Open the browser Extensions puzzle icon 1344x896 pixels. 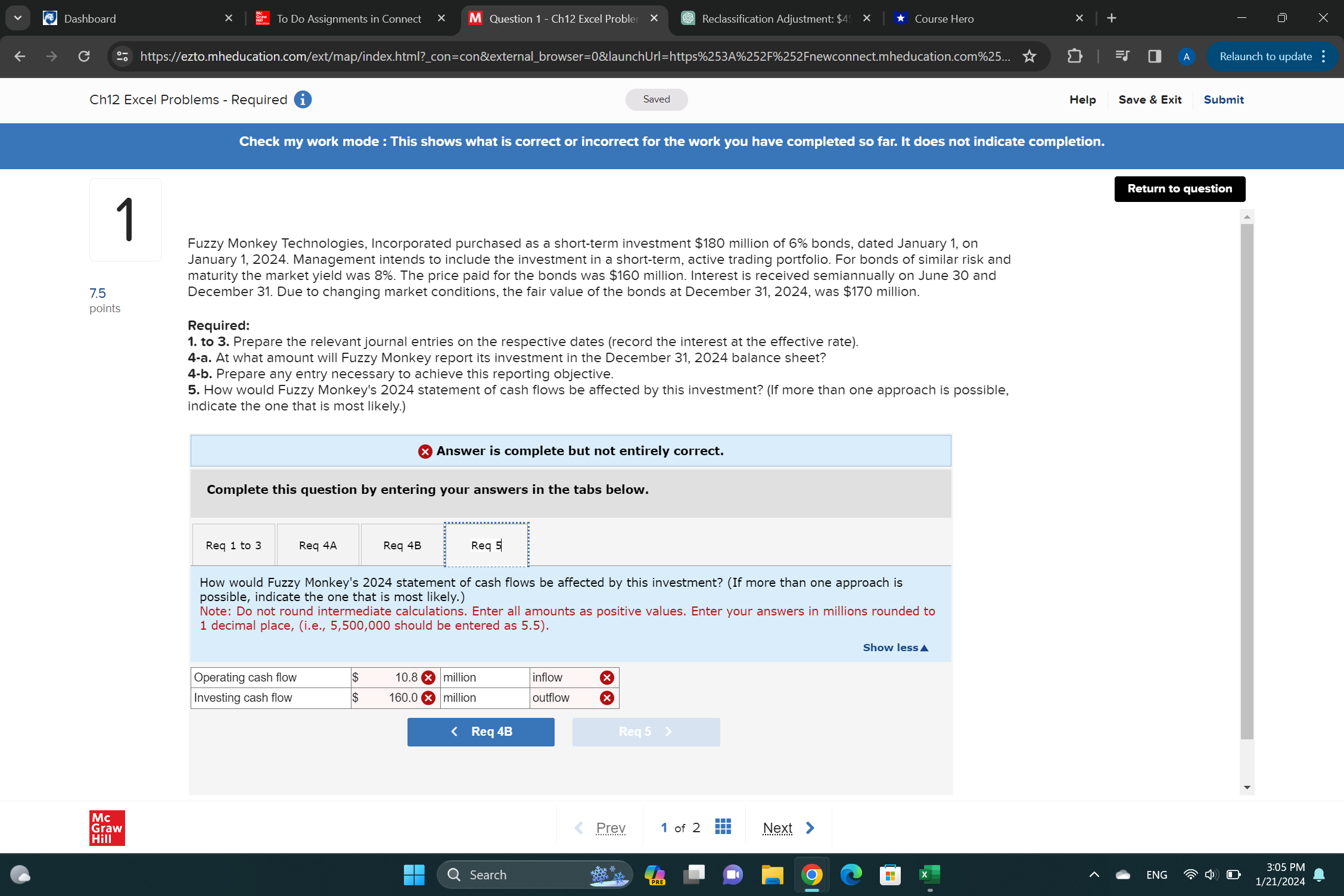pyautogui.click(x=1075, y=56)
